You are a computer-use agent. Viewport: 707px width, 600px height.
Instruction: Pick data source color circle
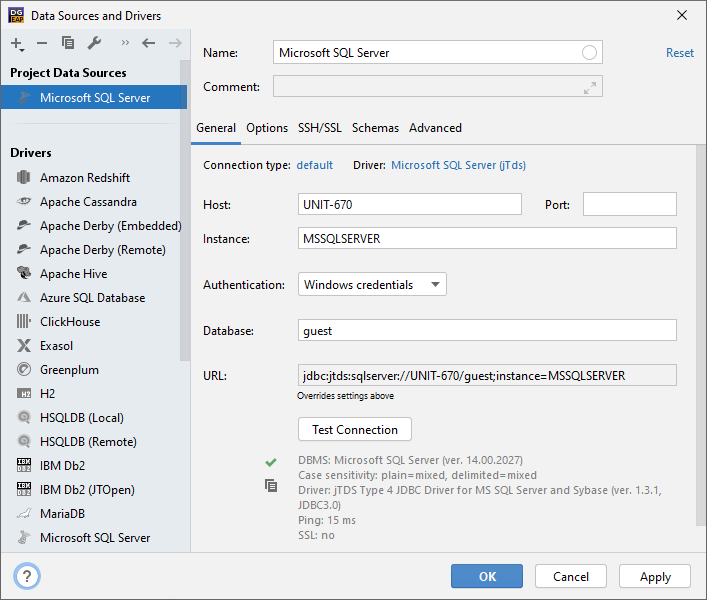(x=589, y=53)
